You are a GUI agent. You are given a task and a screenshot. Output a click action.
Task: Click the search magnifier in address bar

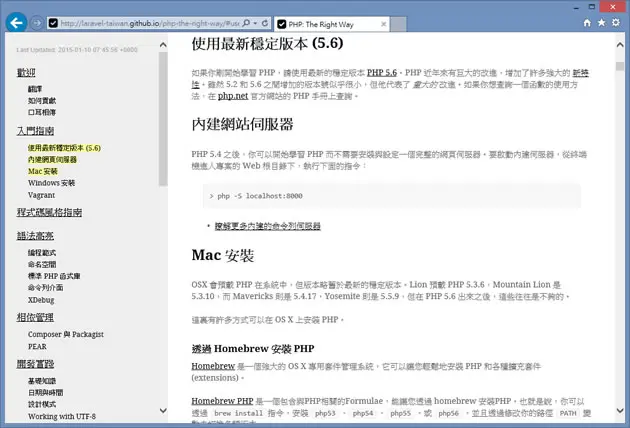point(246,23)
